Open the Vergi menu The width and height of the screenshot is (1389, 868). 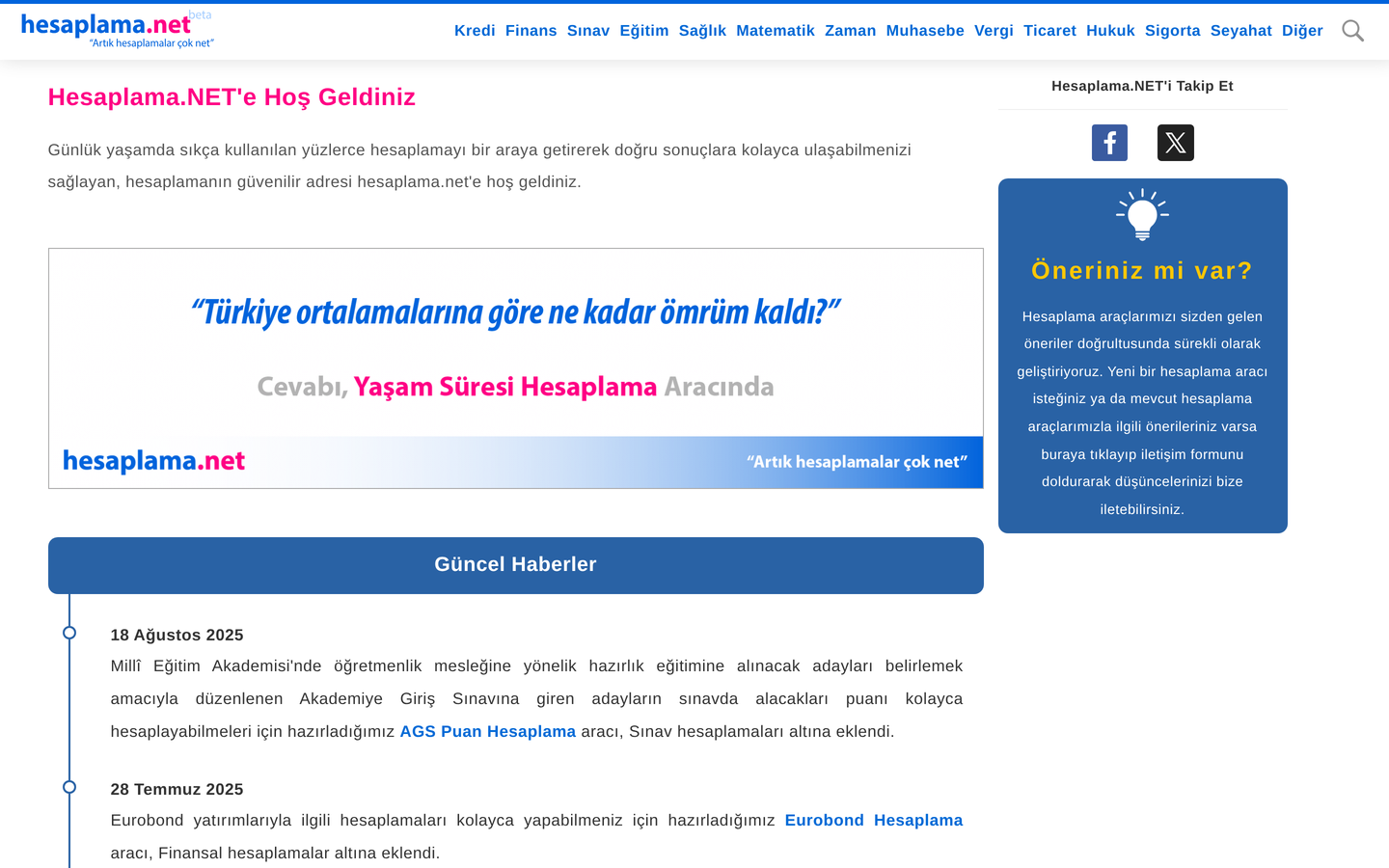pos(994,31)
